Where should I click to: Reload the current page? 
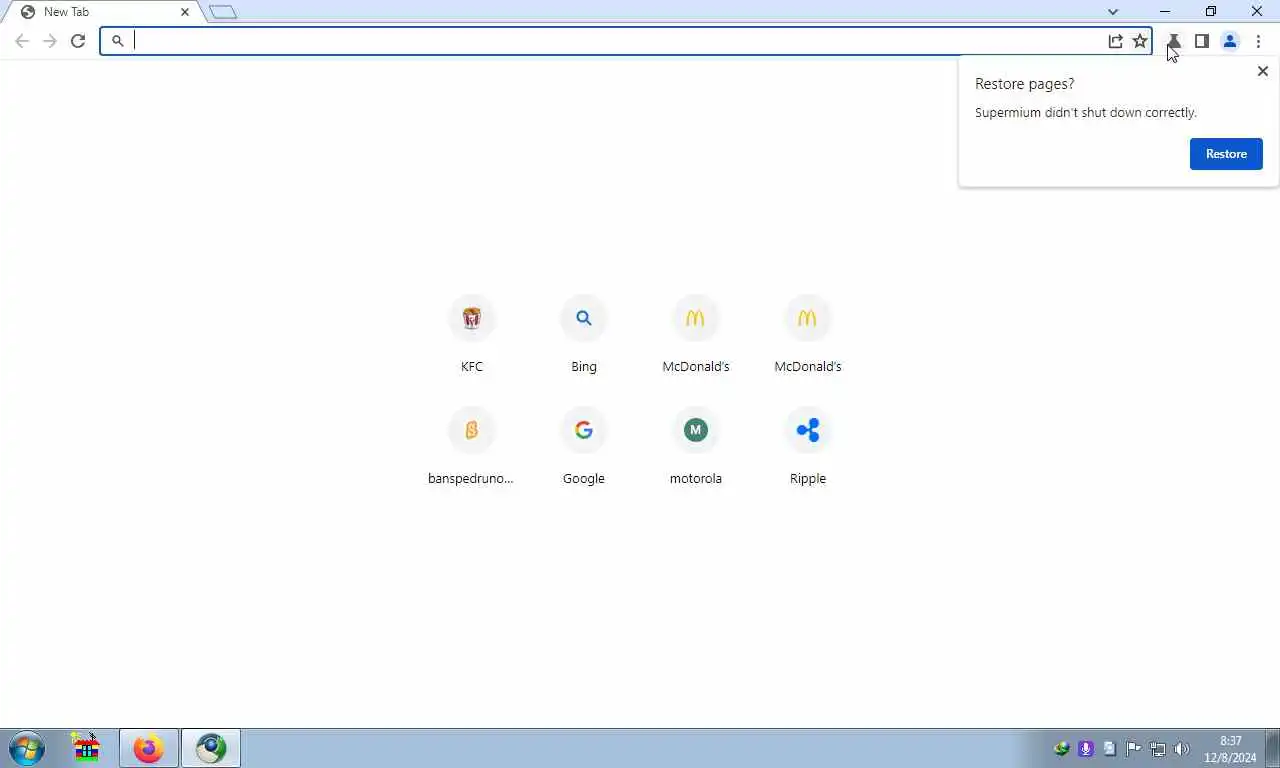pyautogui.click(x=78, y=41)
